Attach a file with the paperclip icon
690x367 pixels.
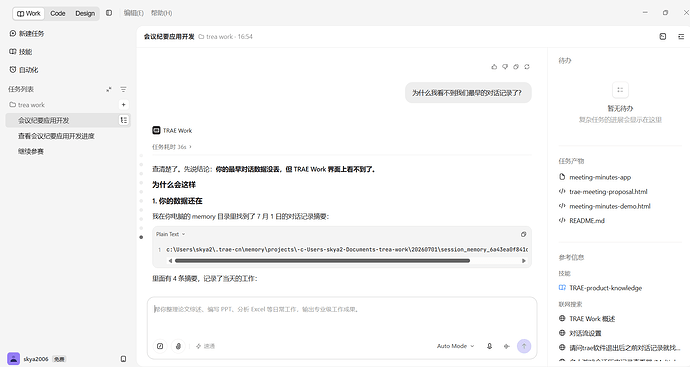(178, 346)
